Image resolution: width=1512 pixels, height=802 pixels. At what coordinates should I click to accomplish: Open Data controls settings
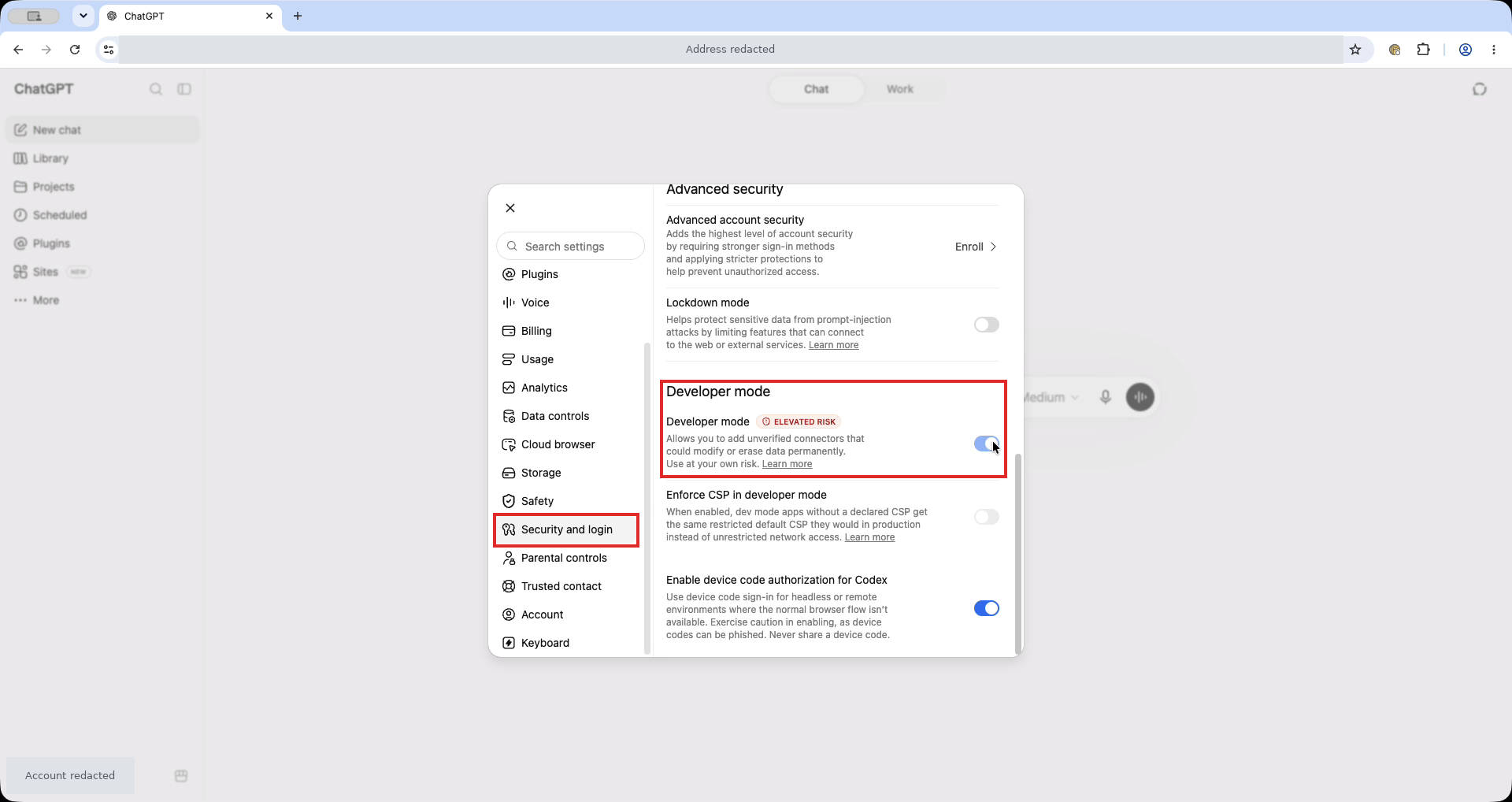569,416
